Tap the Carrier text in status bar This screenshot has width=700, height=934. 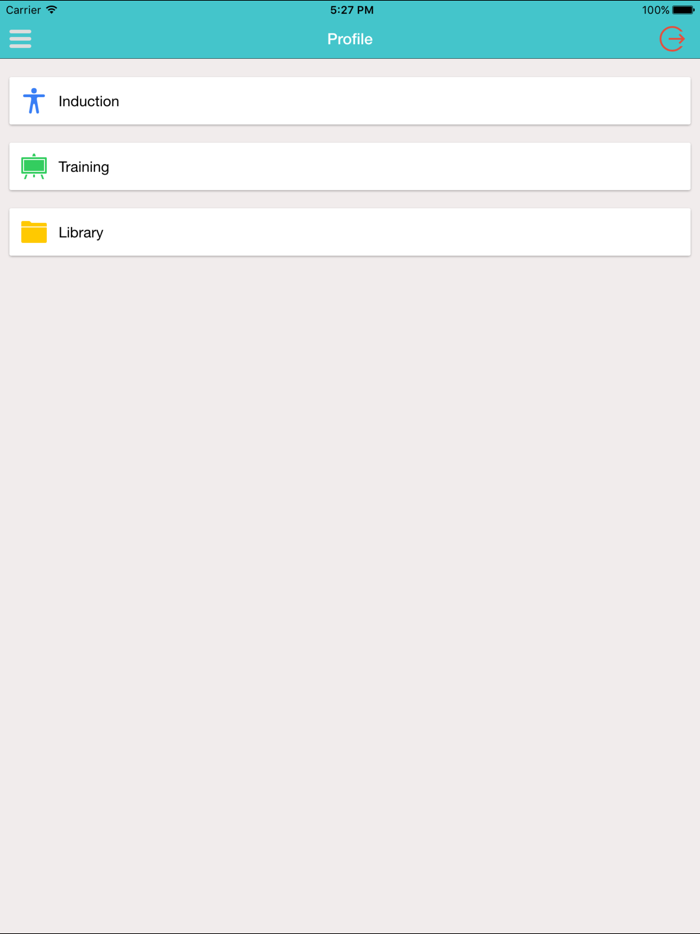(x=23, y=10)
